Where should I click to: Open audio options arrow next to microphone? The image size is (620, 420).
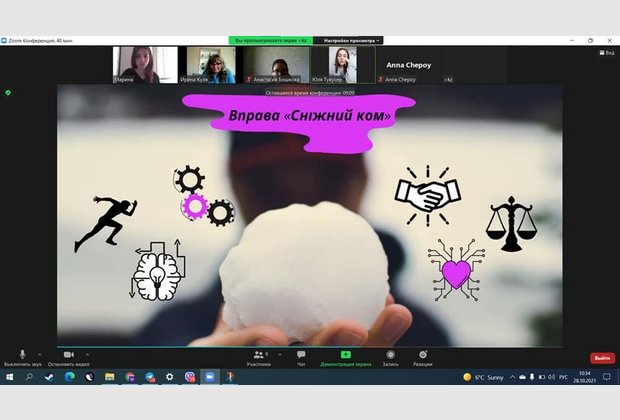pos(40,354)
